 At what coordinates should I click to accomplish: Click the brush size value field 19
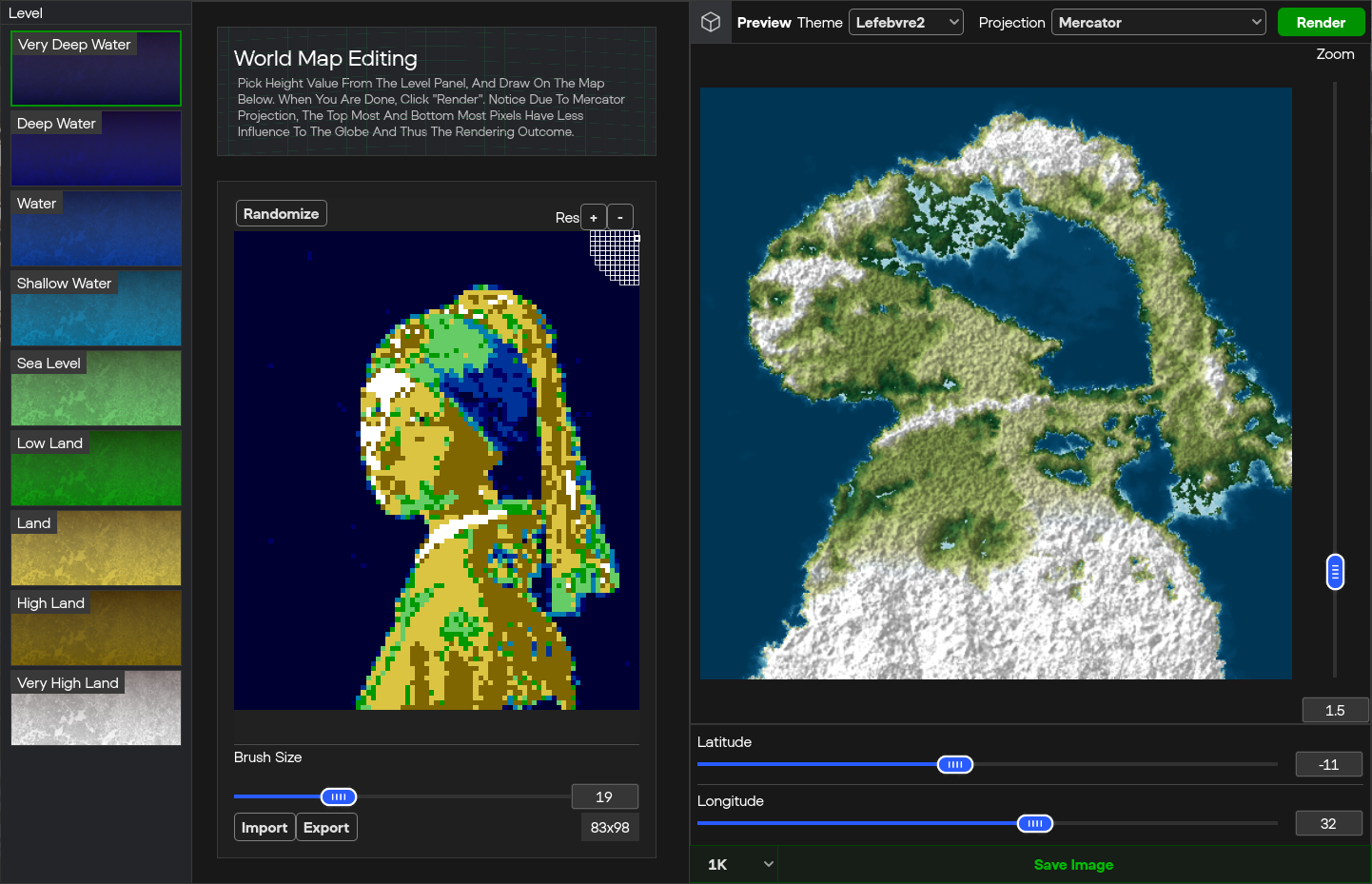click(x=604, y=796)
